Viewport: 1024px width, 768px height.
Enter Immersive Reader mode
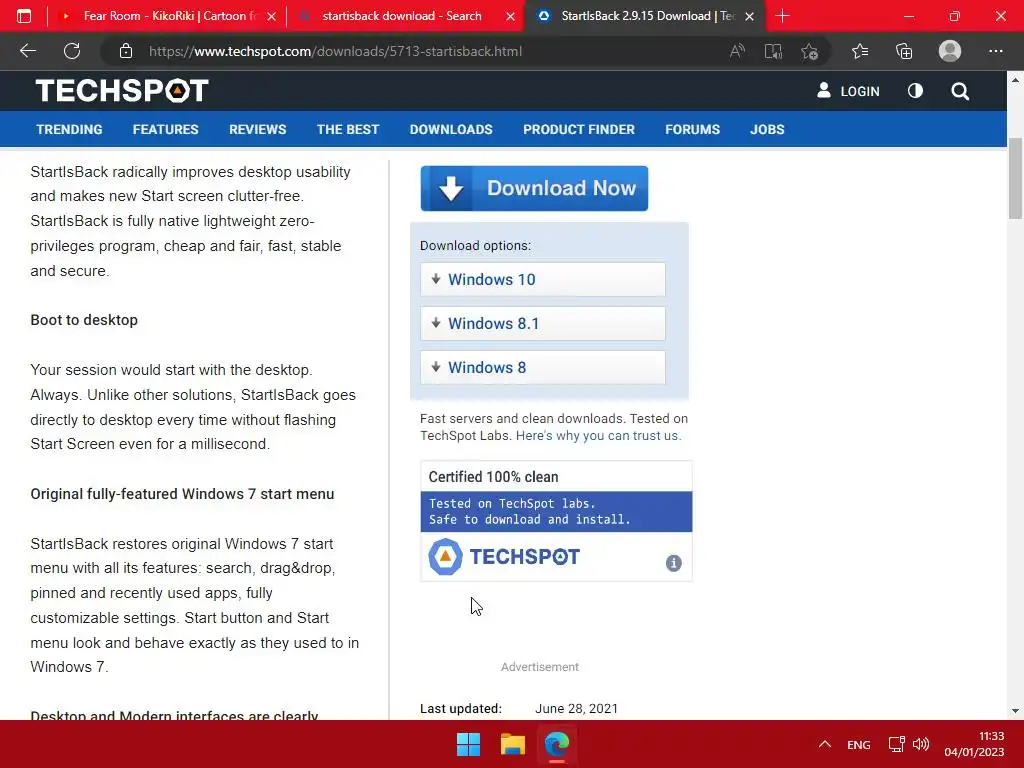[x=773, y=51]
